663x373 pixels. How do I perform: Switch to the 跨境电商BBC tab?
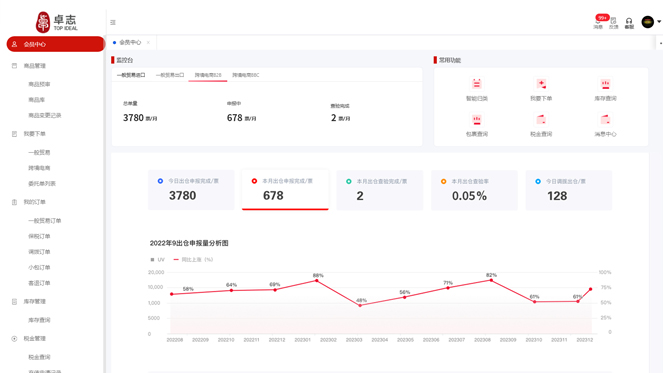tap(246, 75)
